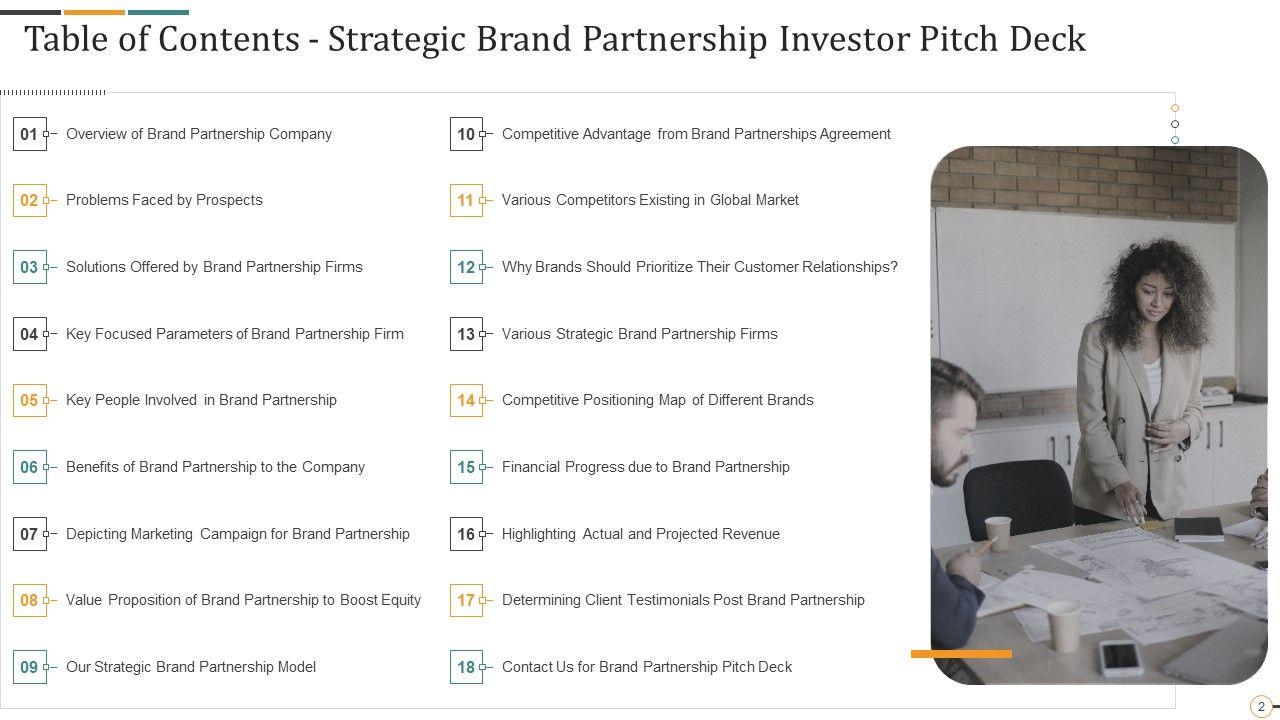Select the orange 02 number box
The width and height of the screenshot is (1280, 720).
point(29,200)
